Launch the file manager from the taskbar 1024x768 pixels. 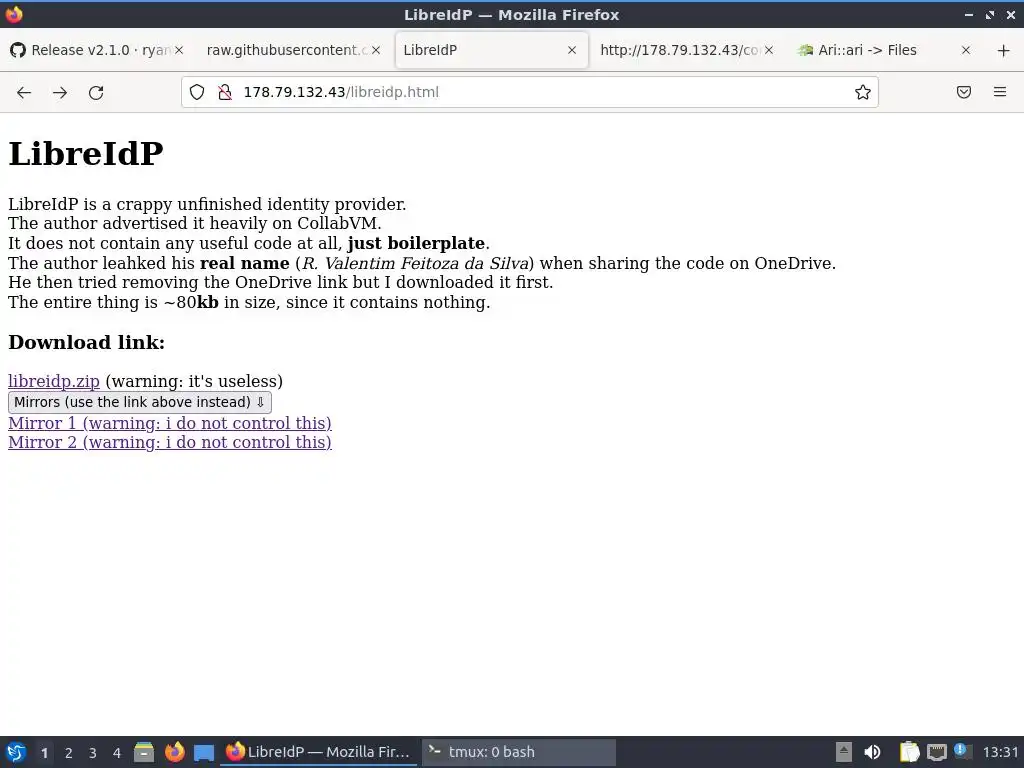pos(144,752)
